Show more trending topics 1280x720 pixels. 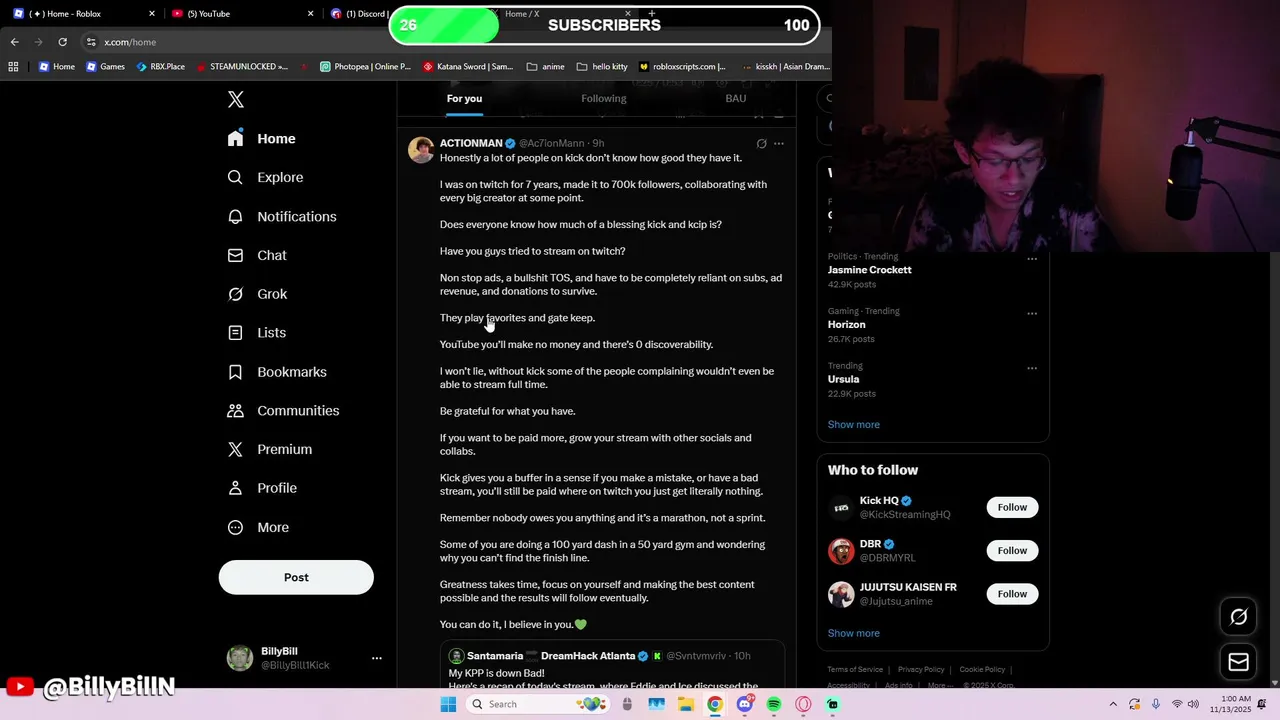(x=853, y=425)
